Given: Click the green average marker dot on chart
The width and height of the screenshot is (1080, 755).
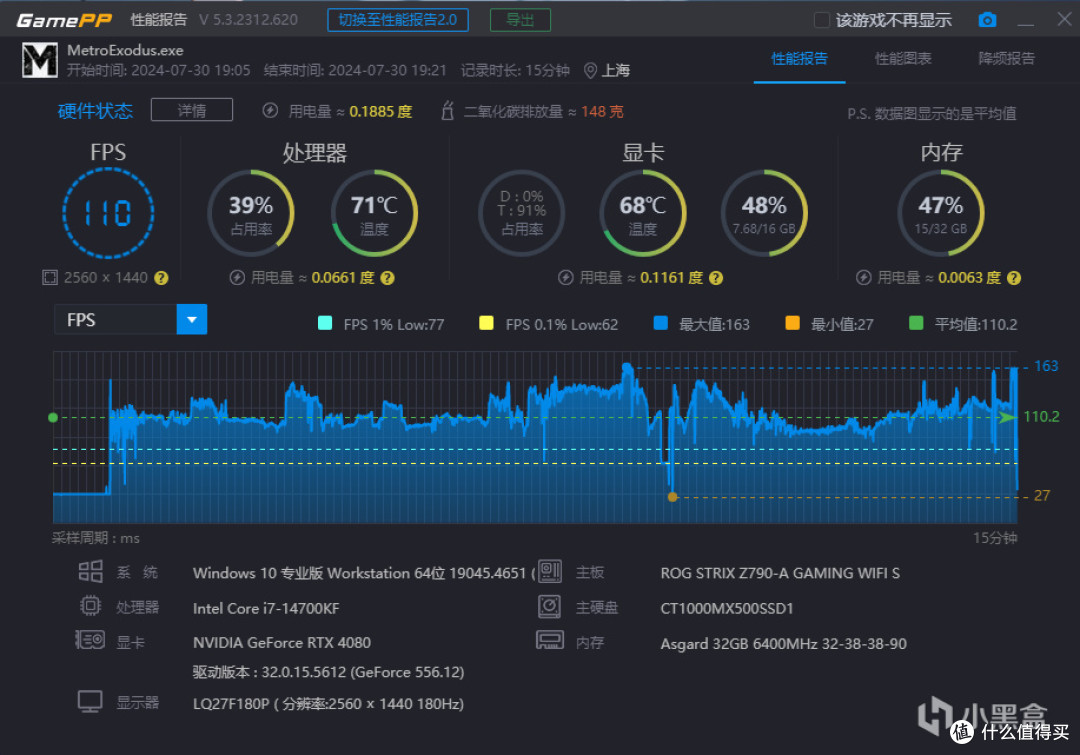Looking at the screenshot, I should 53,417.
